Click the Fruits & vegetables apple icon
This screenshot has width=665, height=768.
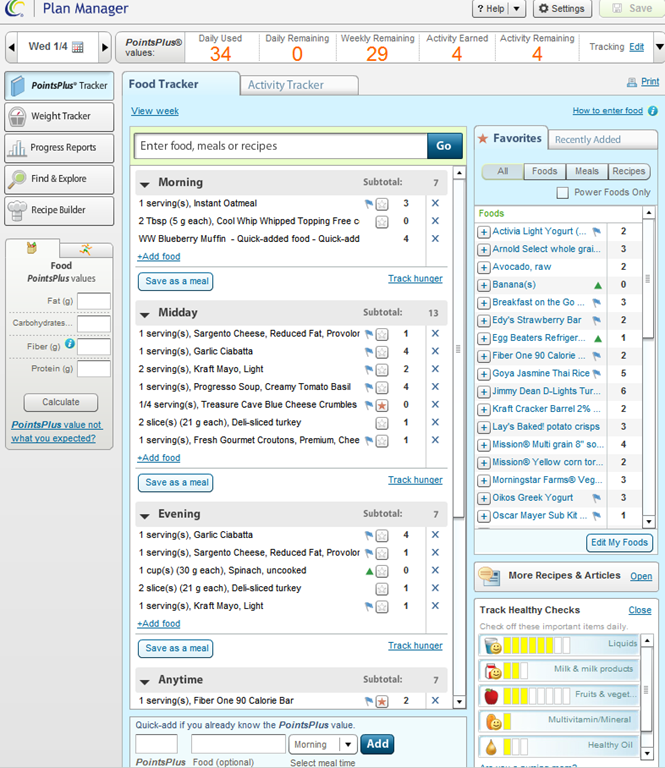point(491,696)
